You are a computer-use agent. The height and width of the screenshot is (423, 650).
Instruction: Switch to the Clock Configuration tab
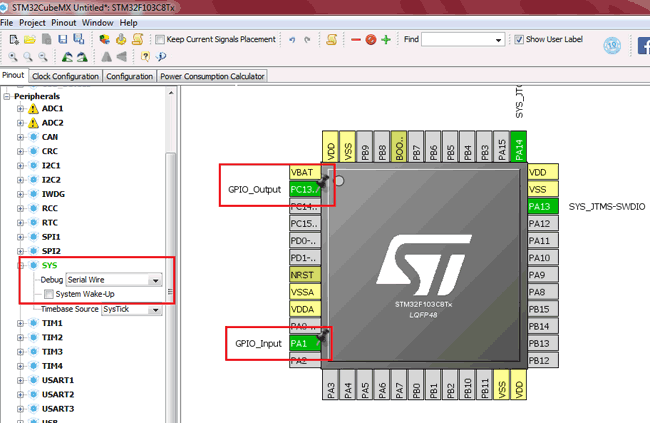tap(65, 76)
